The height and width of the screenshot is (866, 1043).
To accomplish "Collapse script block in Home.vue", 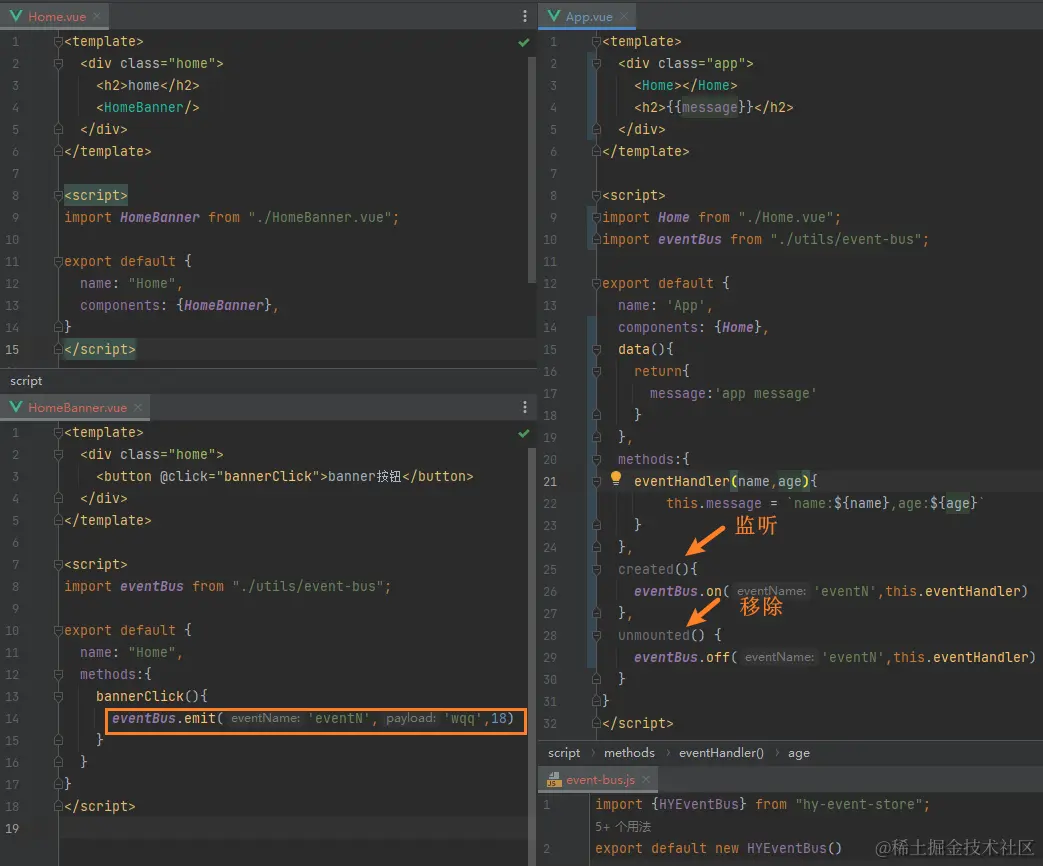I will click(x=58, y=196).
